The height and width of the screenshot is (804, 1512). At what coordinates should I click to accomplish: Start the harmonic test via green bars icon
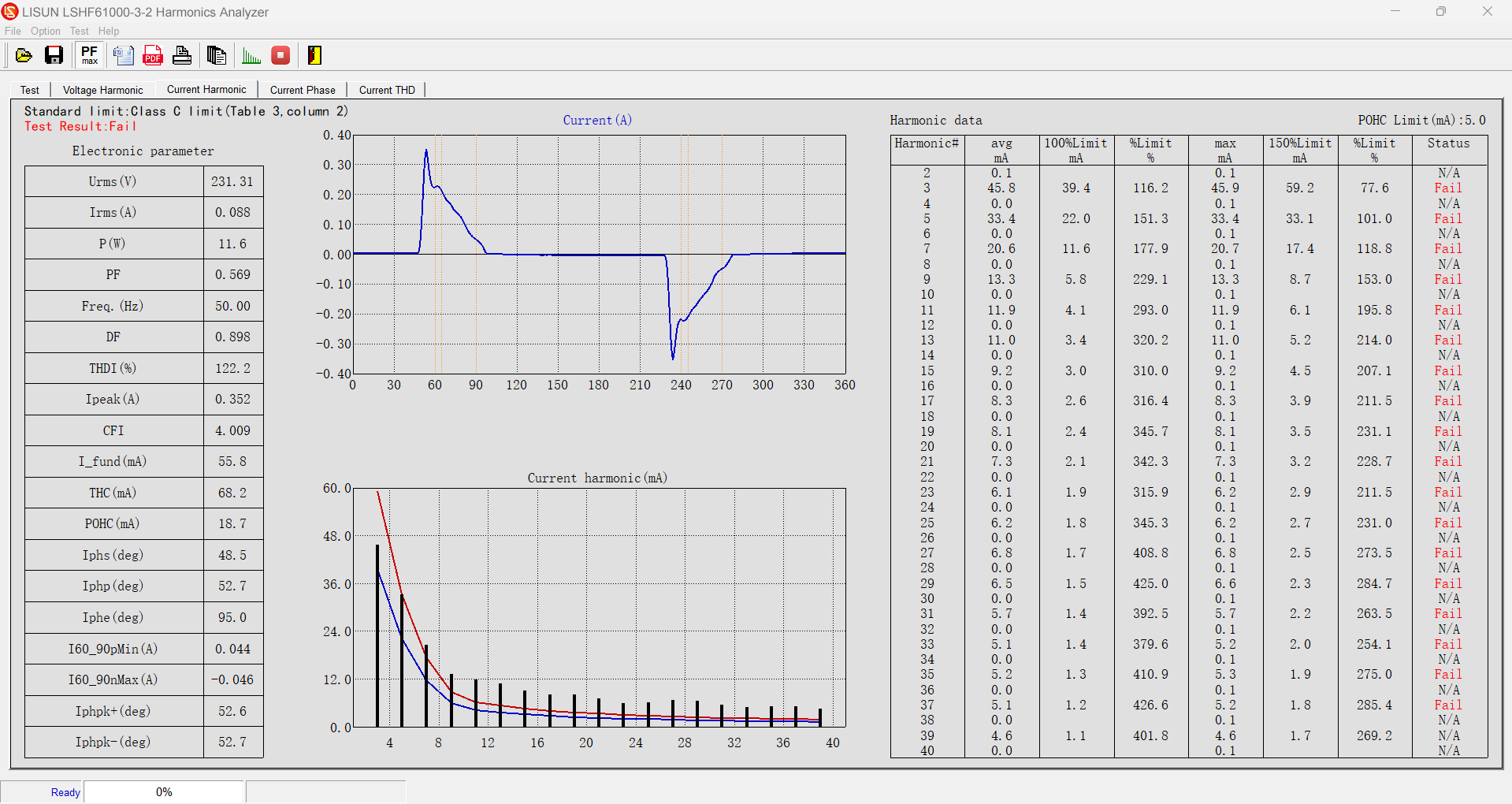coord(251,55)
